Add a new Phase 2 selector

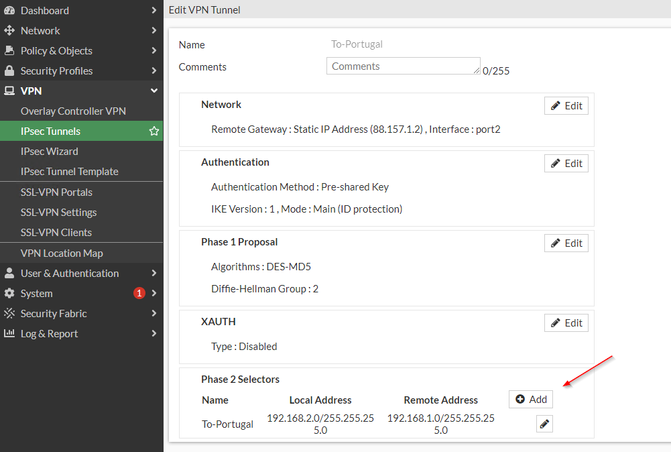point(531,399)
